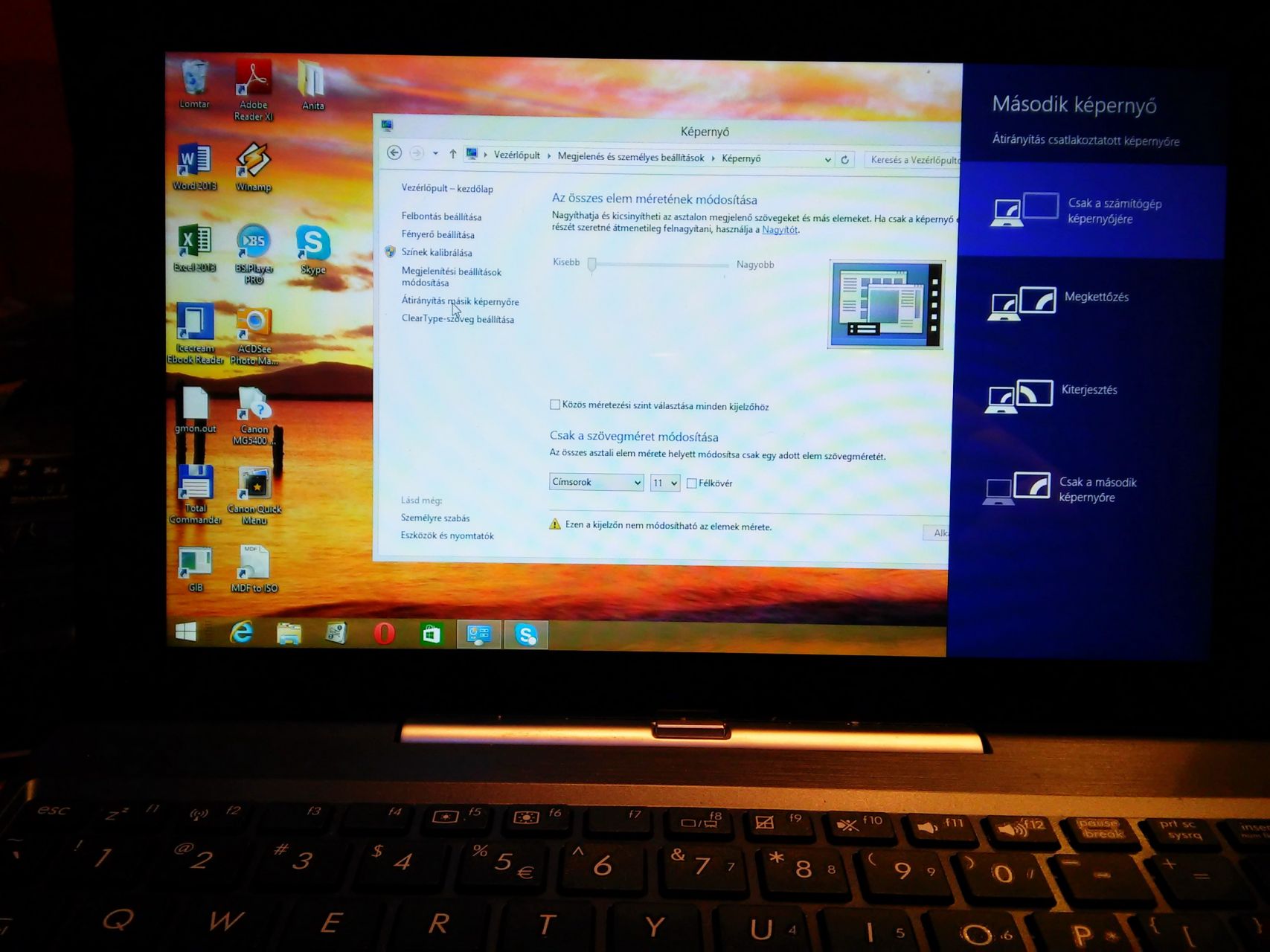Click the 'Keresés a Vezérlőpulton' search field
The height and width of the screenshot is (952, 1270).
point(914,160)
